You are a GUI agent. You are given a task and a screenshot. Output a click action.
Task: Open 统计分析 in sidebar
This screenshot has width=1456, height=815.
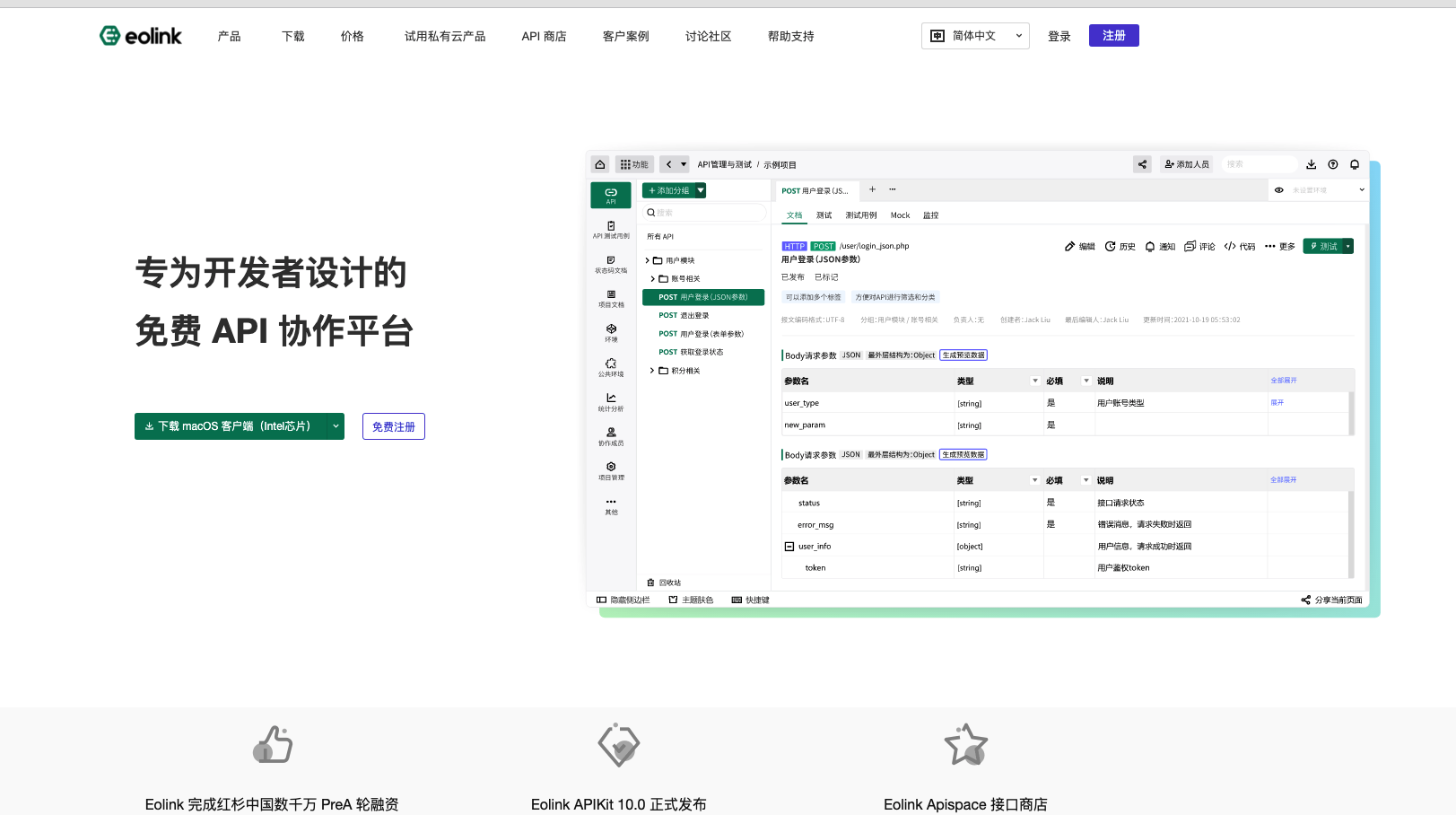click(611, 402)
